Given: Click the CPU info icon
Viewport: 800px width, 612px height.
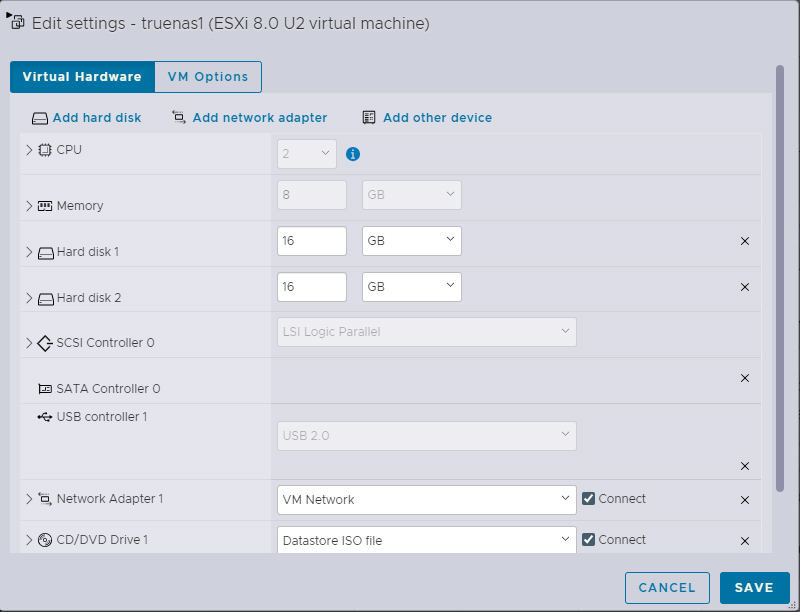Looking at the screenshot, I should [353, 154].
